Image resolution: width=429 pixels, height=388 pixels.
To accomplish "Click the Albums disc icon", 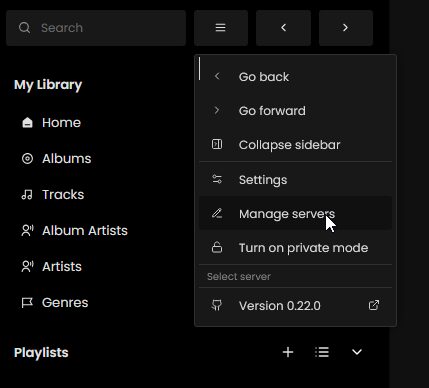I will (x=27, y=159).
